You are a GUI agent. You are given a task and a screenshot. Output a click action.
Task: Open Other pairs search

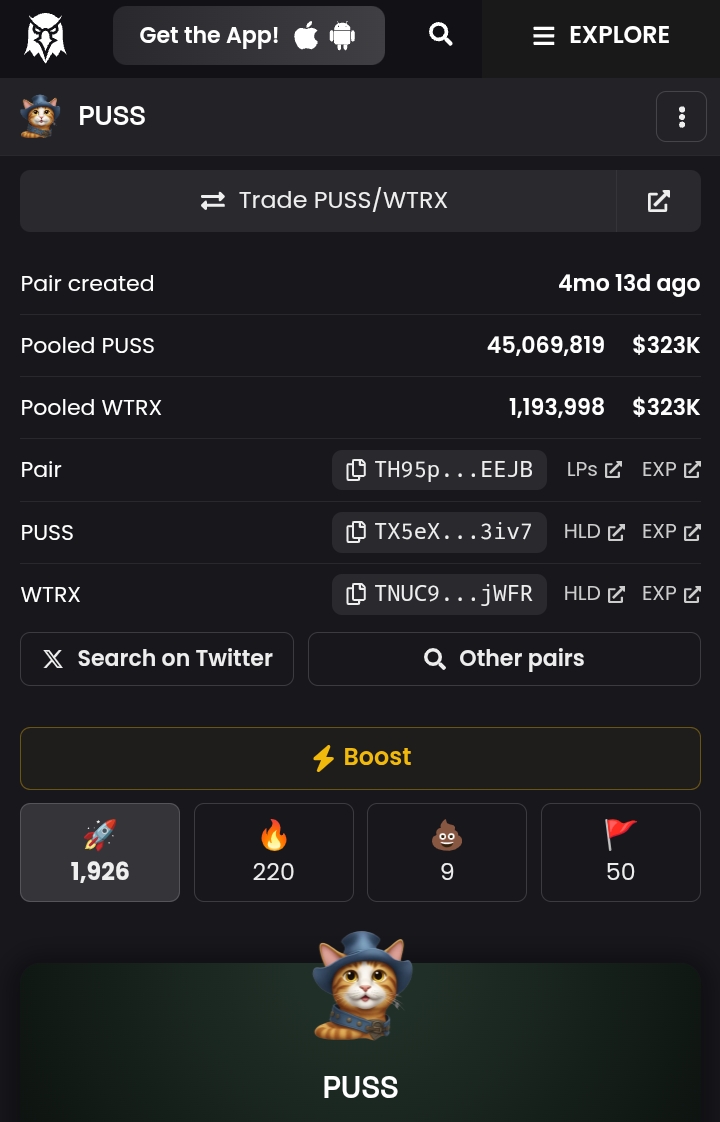pyautogui.click(x=504, y=659)
